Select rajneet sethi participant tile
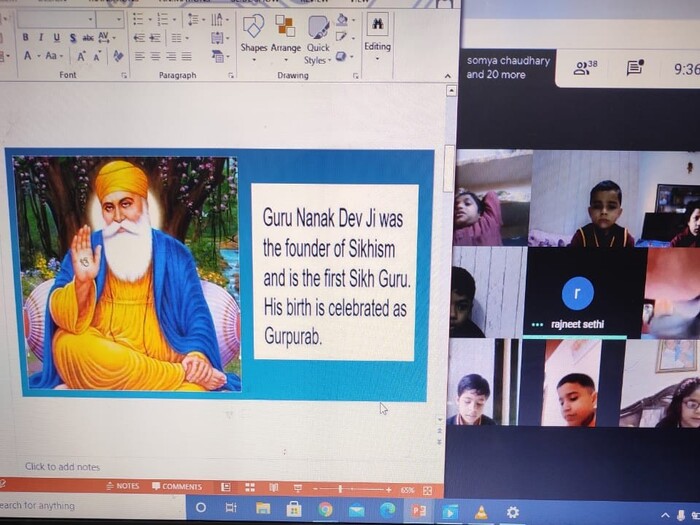Screen dimensions: 700x525 (583, 292)
